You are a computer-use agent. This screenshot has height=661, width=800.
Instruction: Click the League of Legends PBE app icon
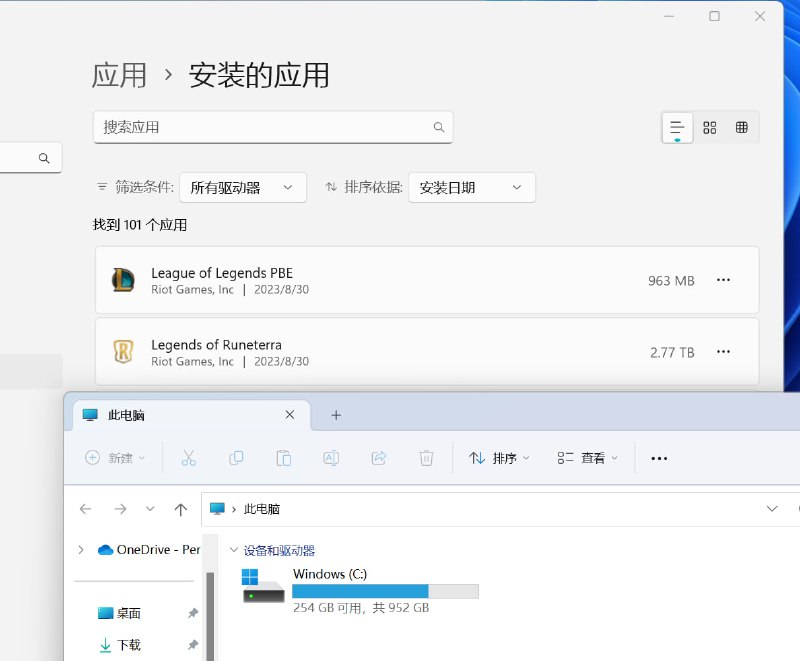click(123, 280)
